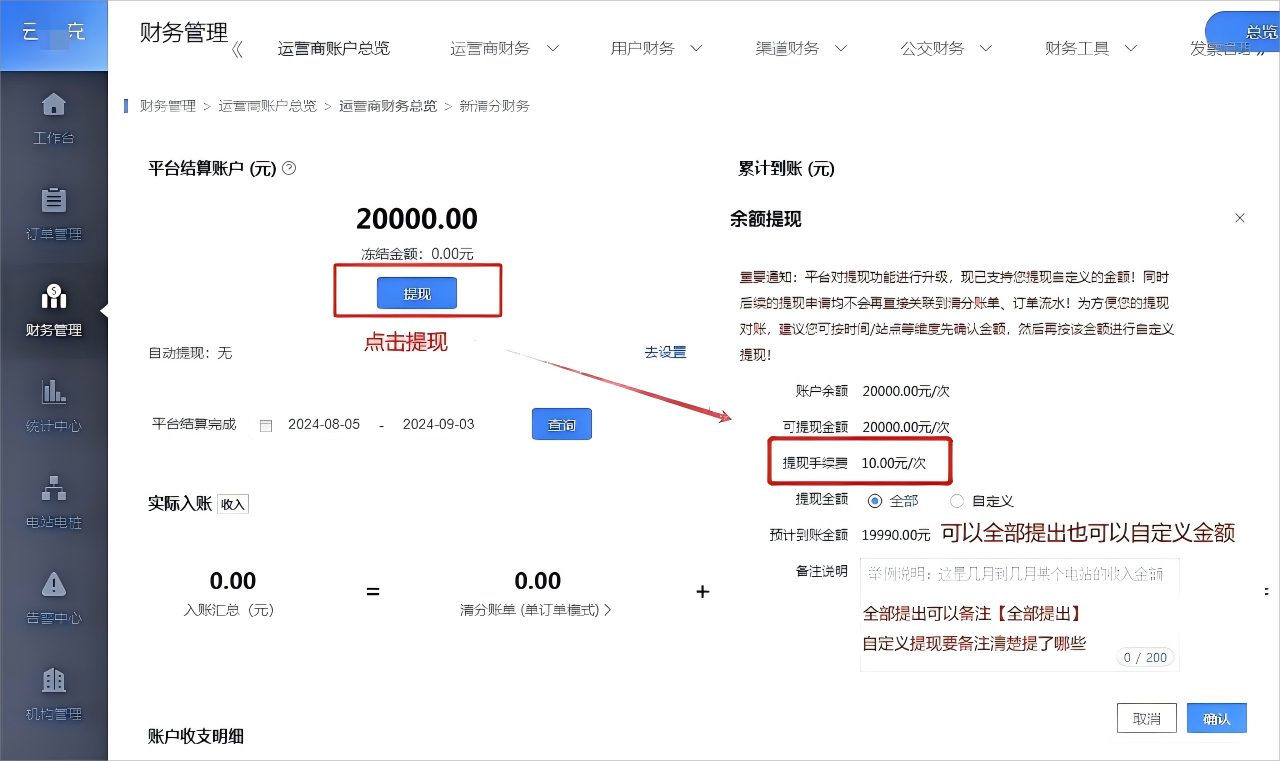Open 告警中心 warning triangle icon
This screenshot has height=761, width=1280.
pyautogui.click(x=53, y=584)
